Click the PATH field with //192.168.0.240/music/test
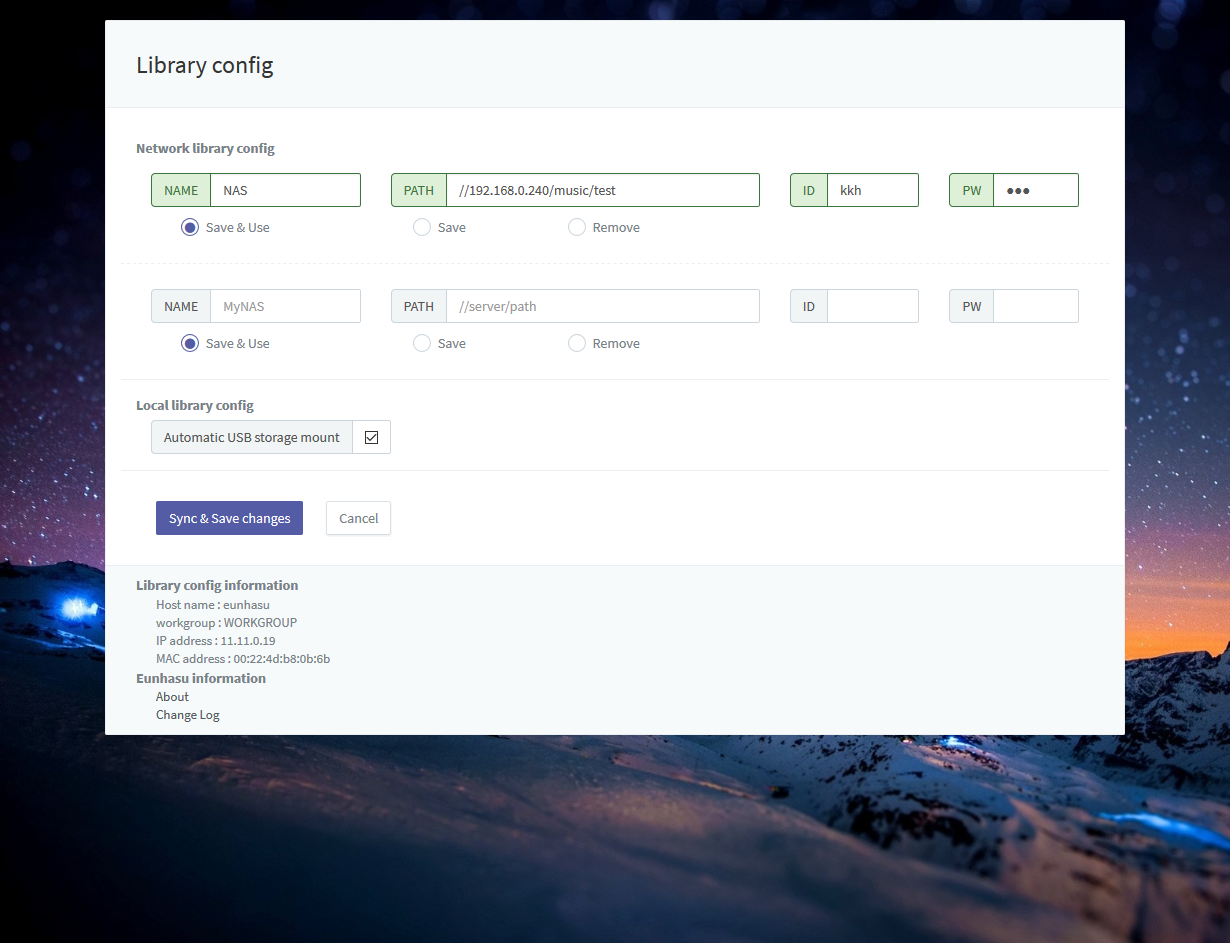 tap(602, 190)
